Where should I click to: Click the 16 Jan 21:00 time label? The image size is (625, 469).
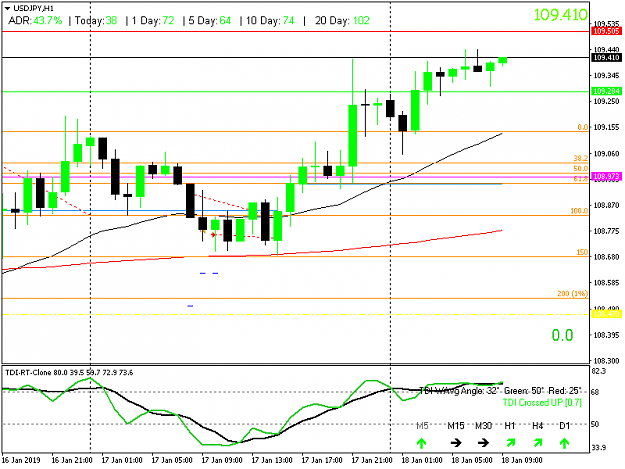(x=72, y=460)
